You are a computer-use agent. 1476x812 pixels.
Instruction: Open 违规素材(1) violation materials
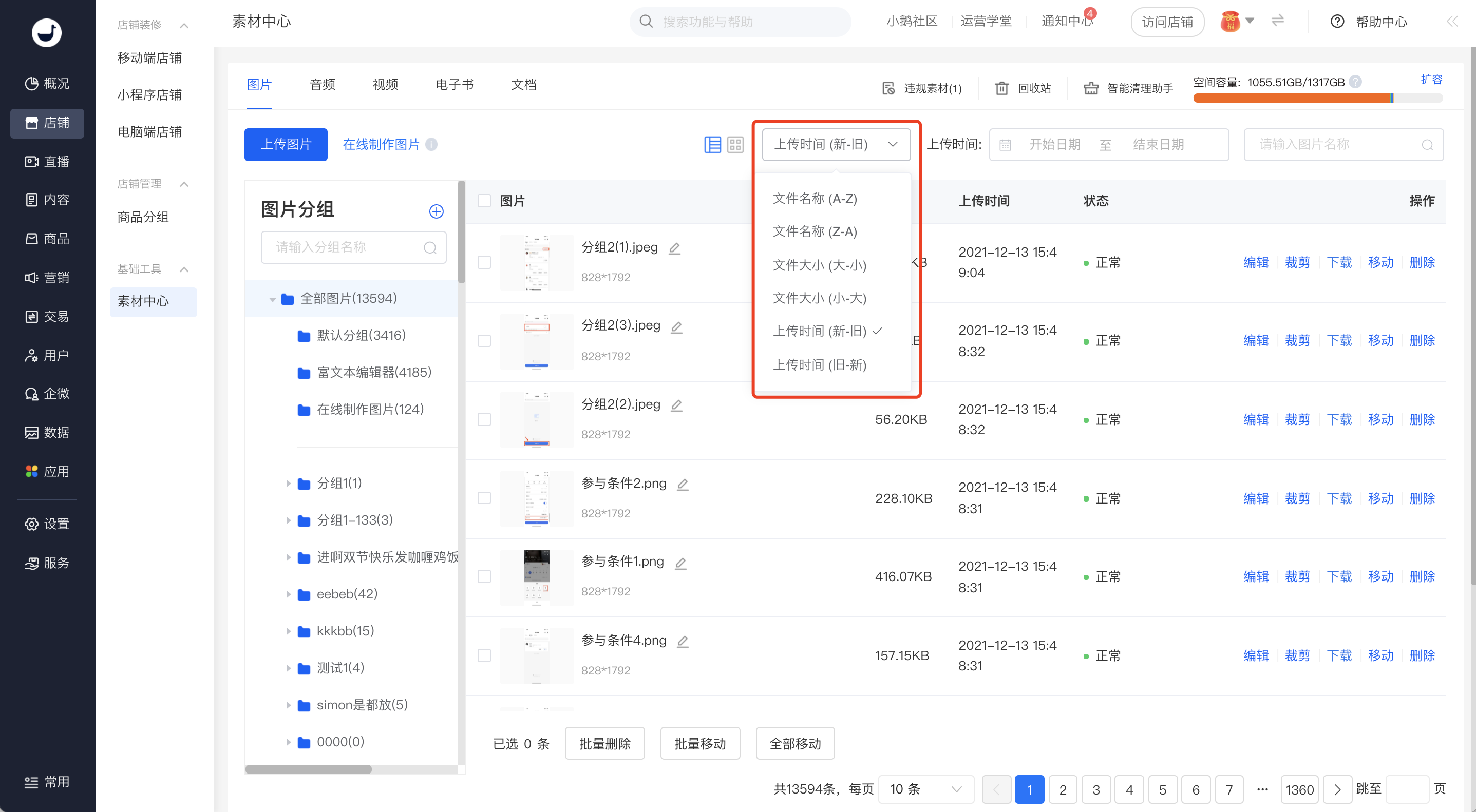click(x=921, y=88)
